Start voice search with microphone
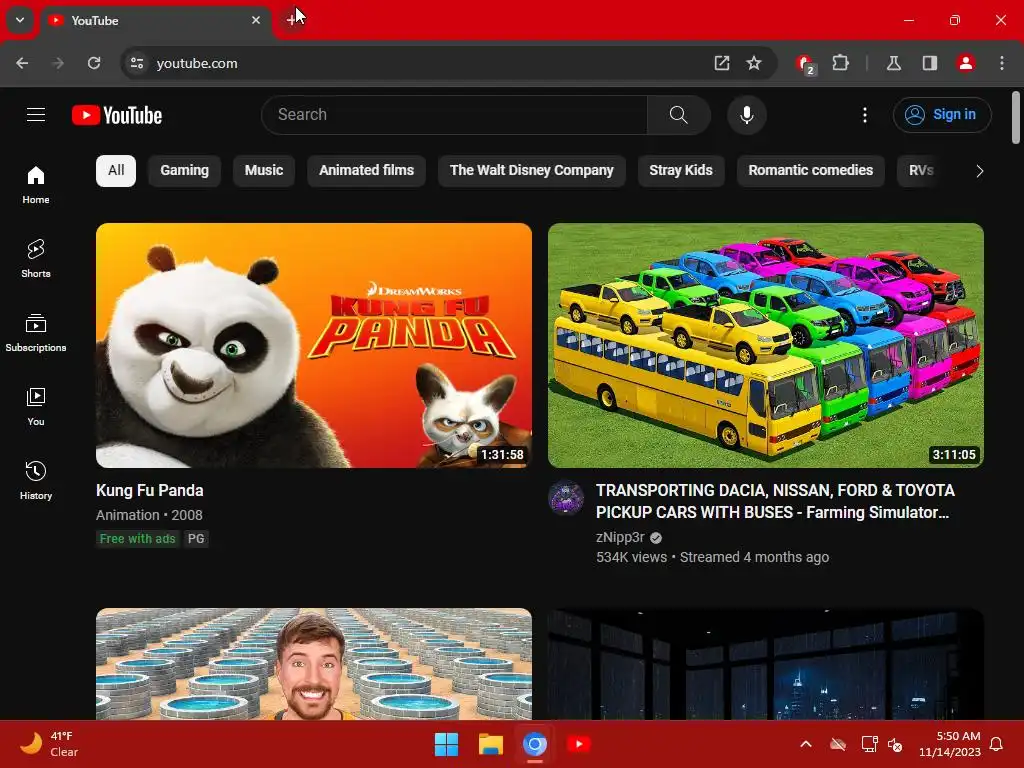The height and width of the screenshot is (768, 1024). [x=746, y=115]
